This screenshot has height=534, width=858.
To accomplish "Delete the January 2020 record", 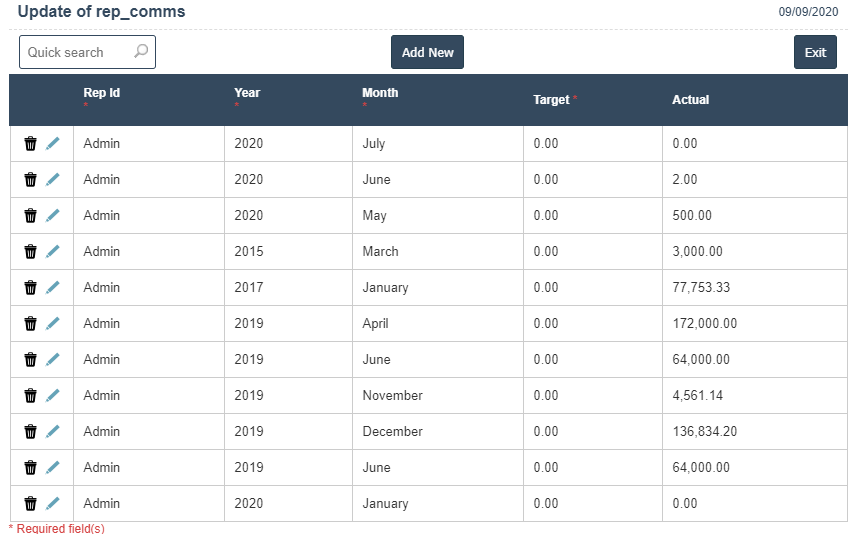I will click(x=31, y=504).
